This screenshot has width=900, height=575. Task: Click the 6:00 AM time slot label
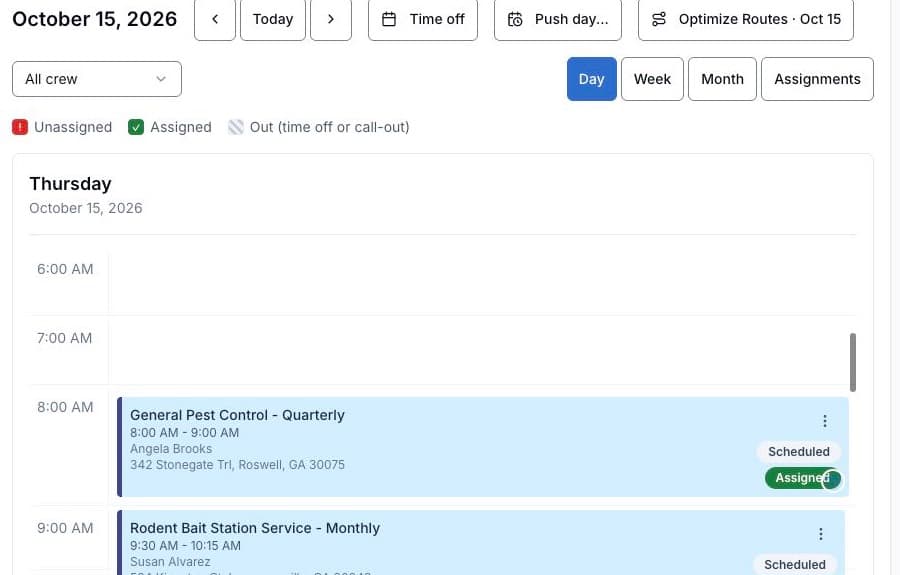[x=65, y=269]
